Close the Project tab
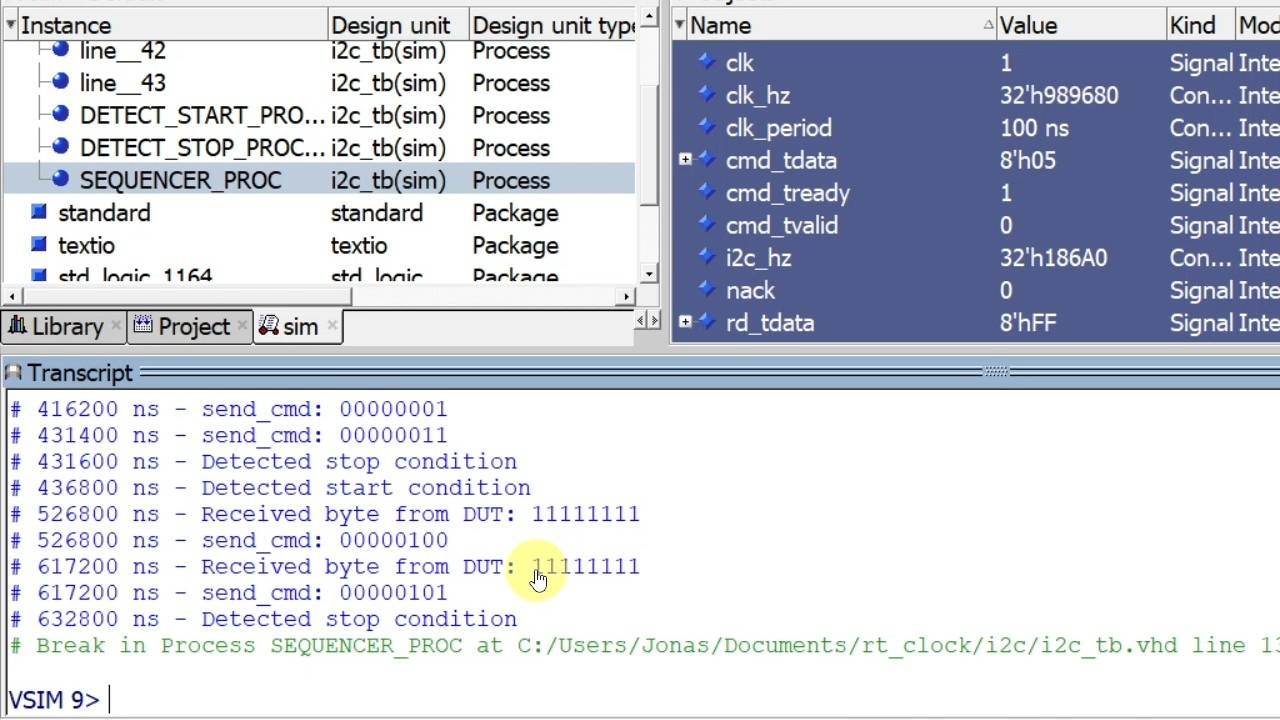The width and height of the screenshot is (1280, 720). point(242,326)
